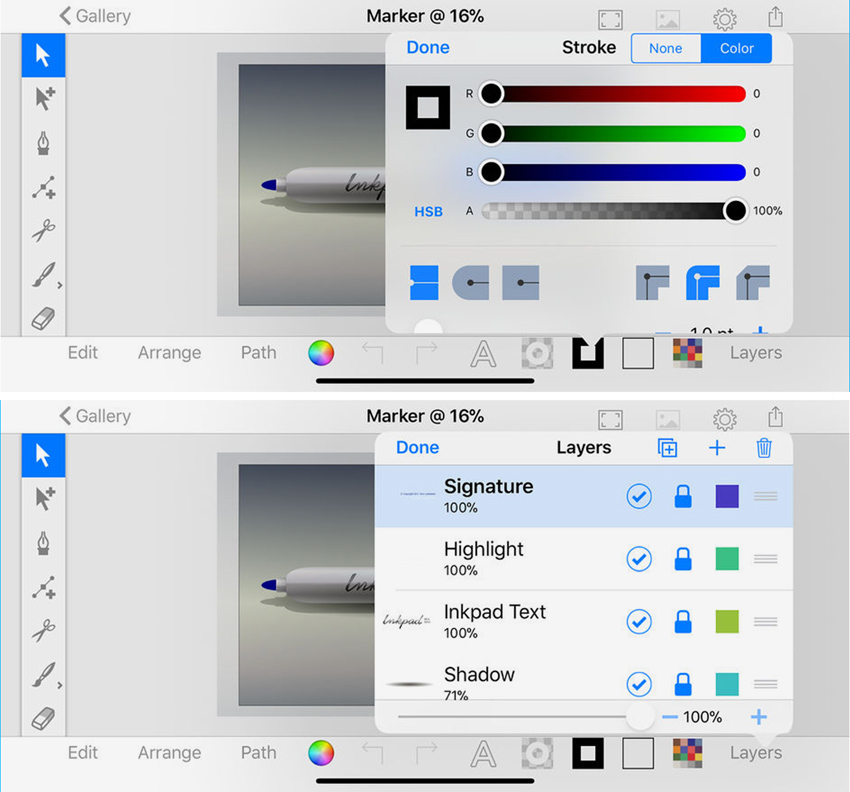Decrease layer opacity with the minus stepper

click(x=670, y=717)
